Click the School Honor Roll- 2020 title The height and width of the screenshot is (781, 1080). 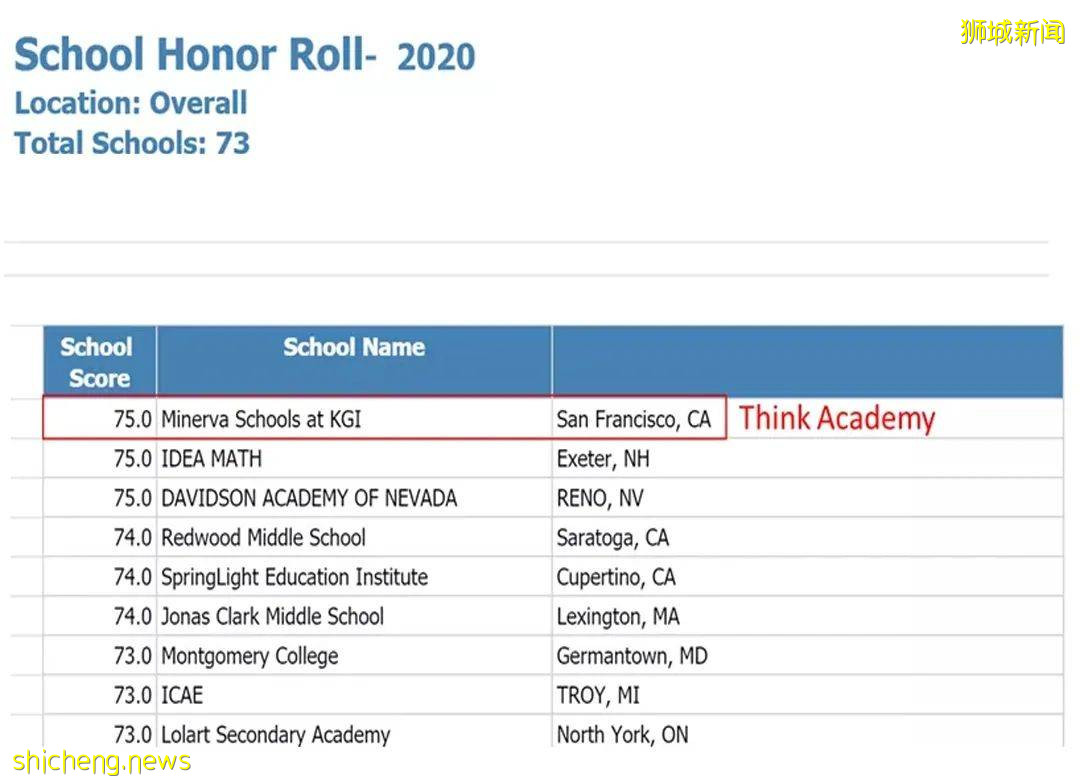tap(244, 55)
